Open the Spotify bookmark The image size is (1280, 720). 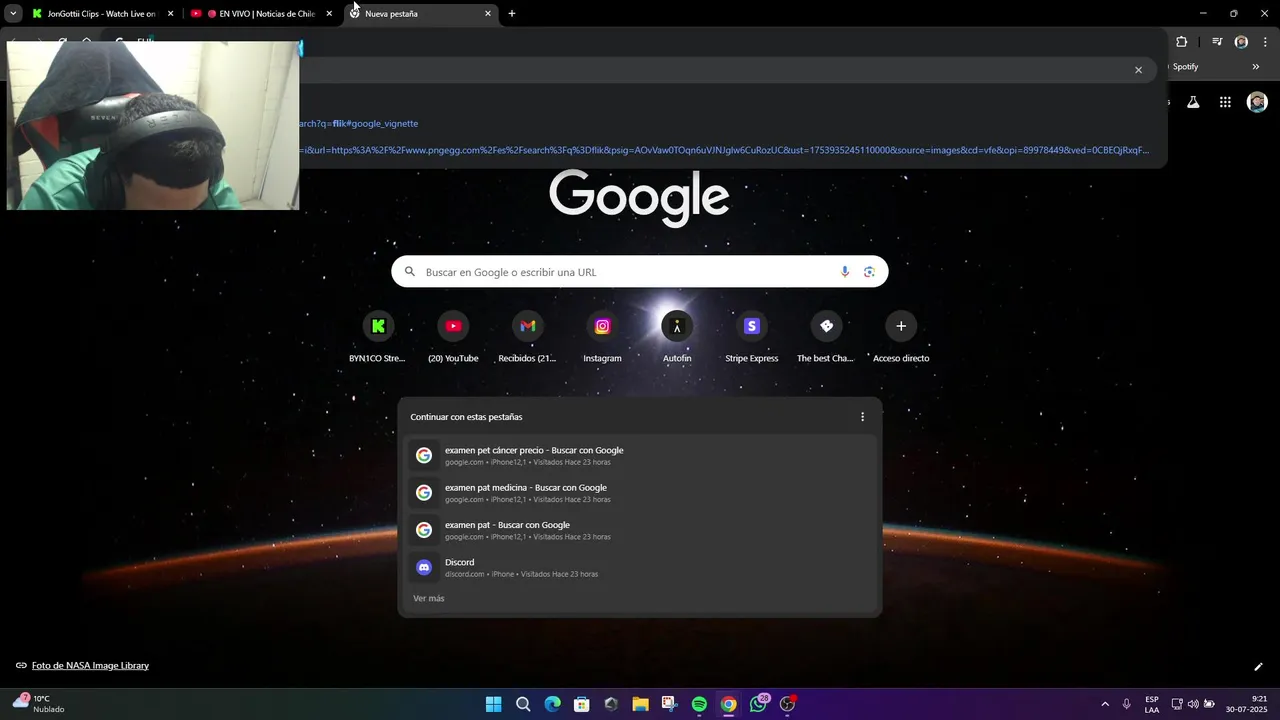pos(1185,67)
